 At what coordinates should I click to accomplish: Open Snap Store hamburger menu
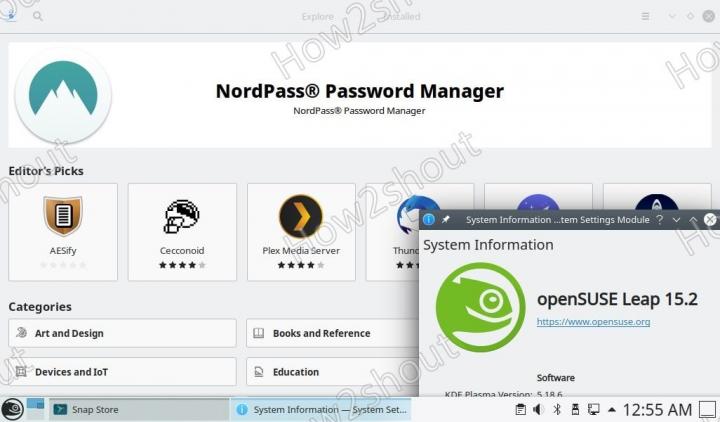pos(645,17)
